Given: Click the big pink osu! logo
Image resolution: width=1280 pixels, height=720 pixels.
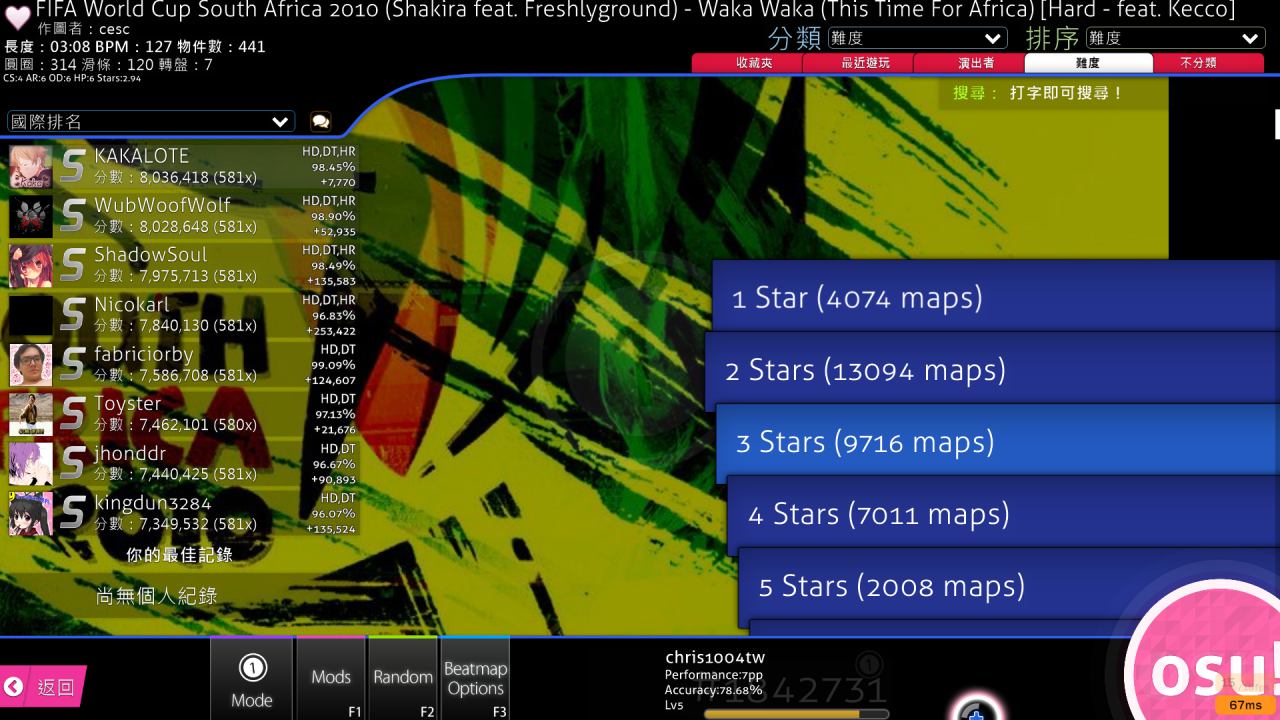Looking at the screenshot, I should (1210, 660).
